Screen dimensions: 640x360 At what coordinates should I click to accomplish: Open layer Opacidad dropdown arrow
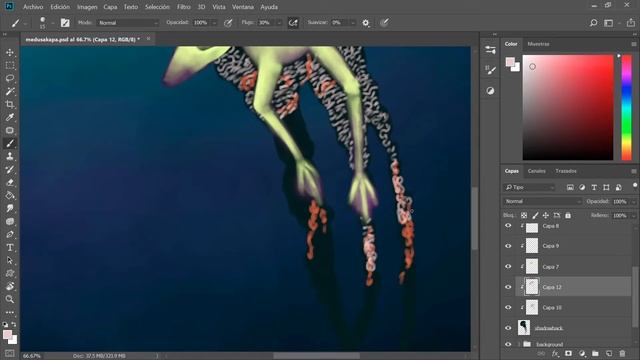point(633,201)
